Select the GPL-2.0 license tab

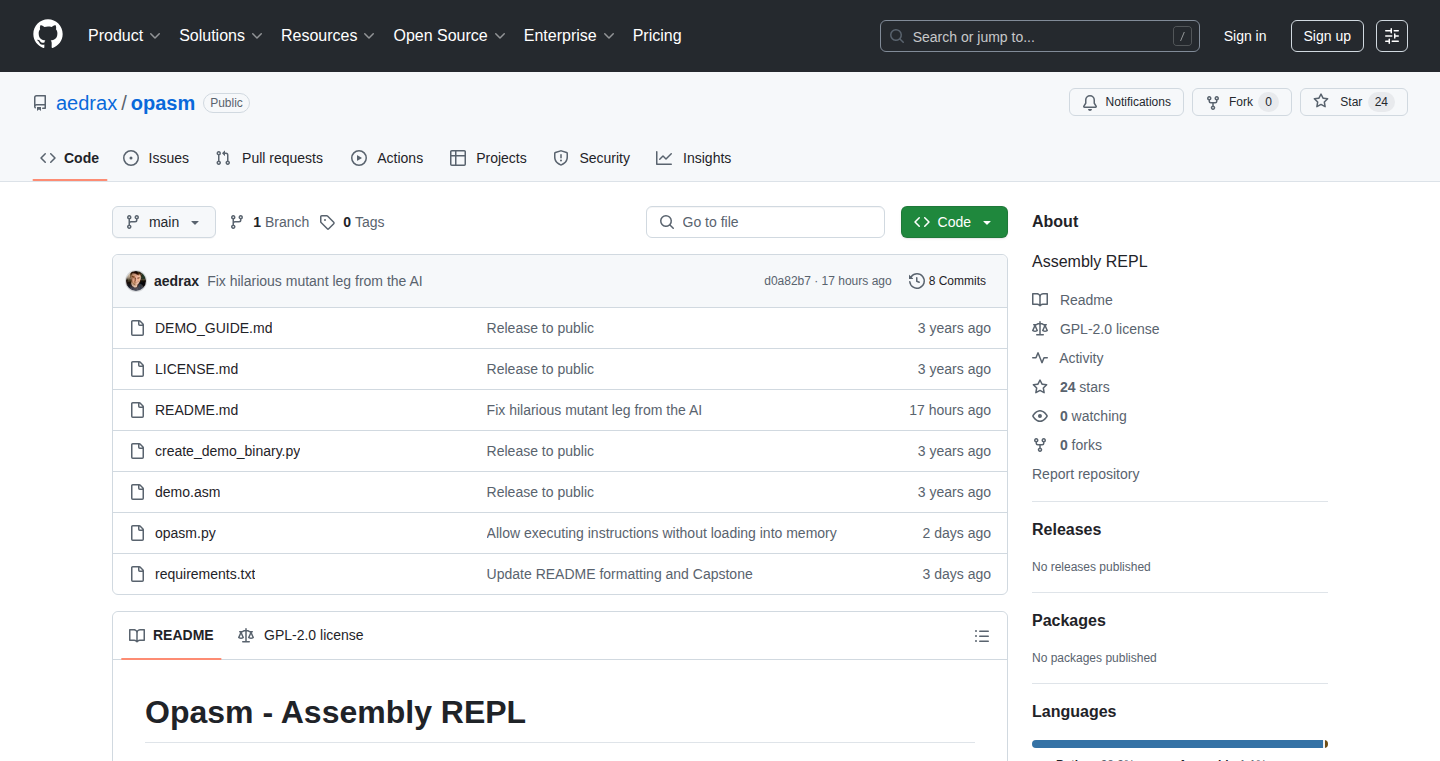(x=301, y=635)
